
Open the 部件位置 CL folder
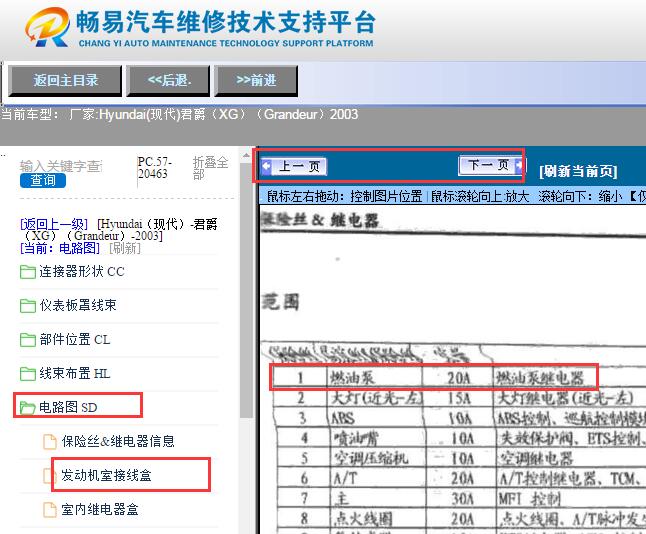click(x=75, y=340)
